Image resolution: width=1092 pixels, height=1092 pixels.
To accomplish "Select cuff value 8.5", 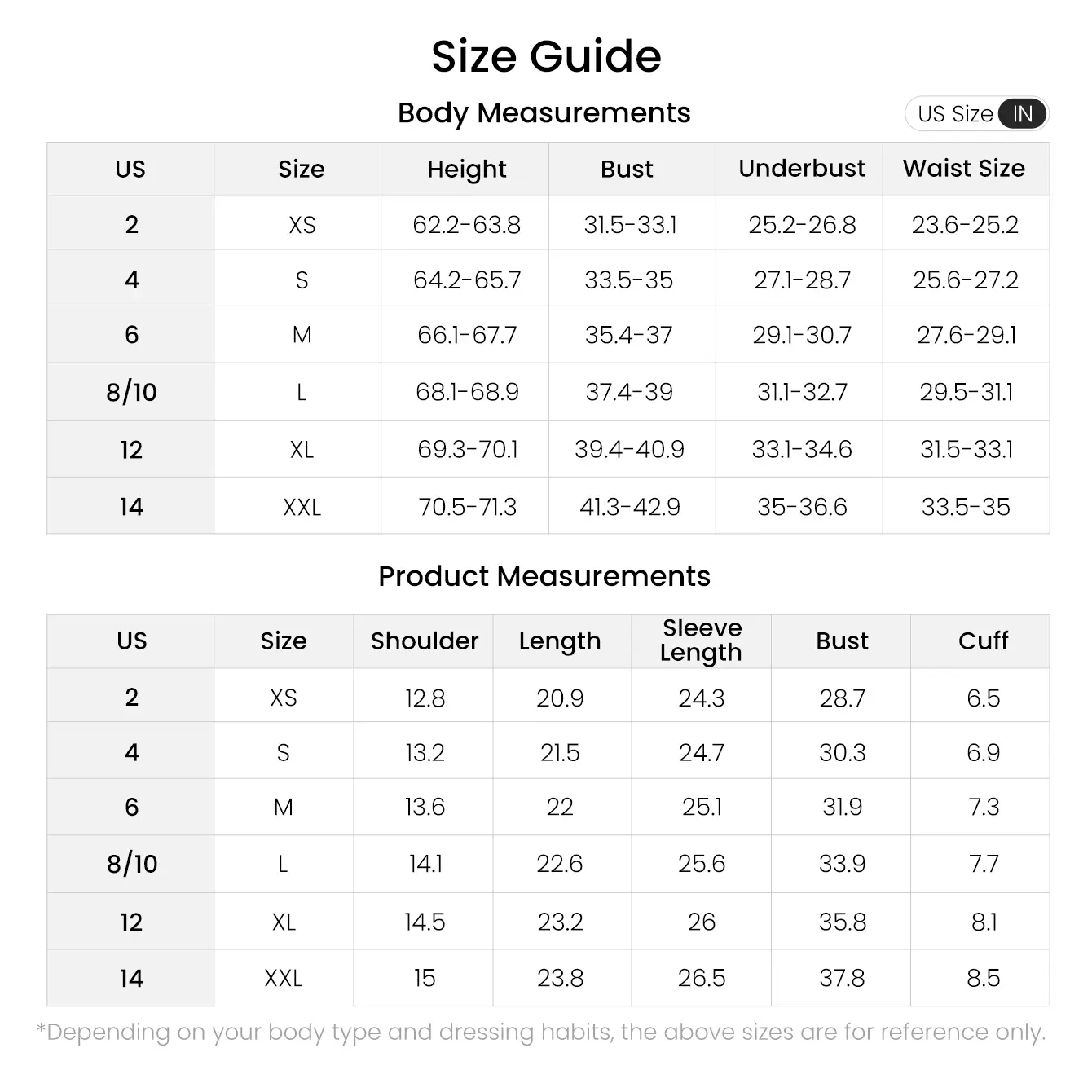I will pyautogui.click(x=983, y=978).
